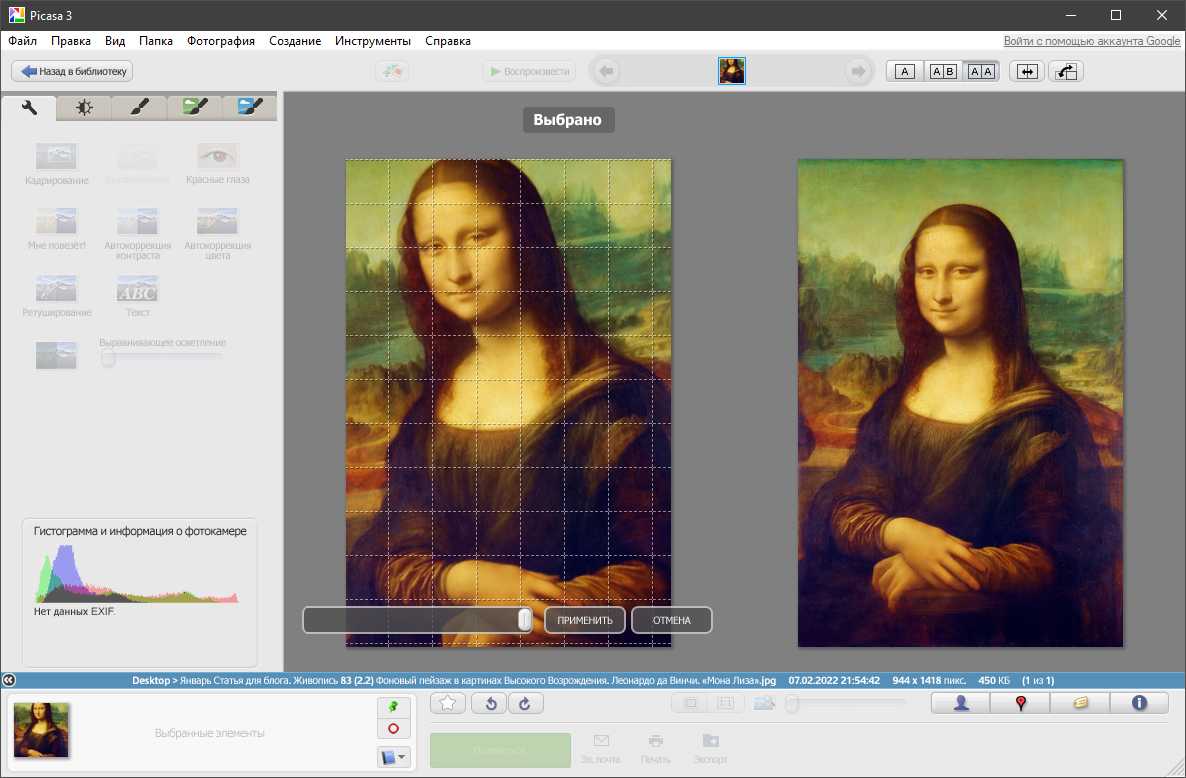
Task: Open the Tags panel icon
Action: pyautogui.click(x=1080, y=703)
